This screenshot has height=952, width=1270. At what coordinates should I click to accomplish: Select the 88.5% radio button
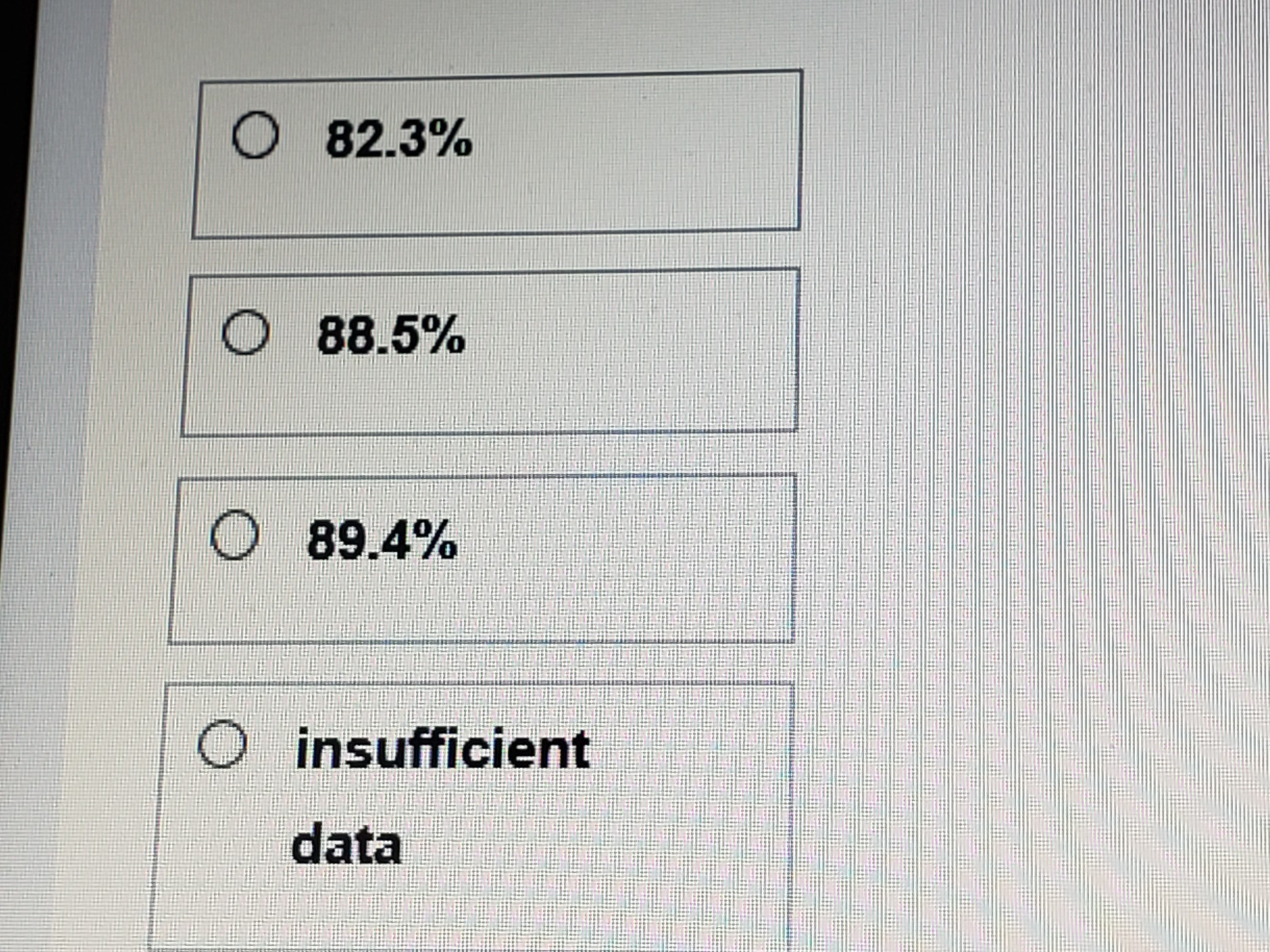(246, 332)
